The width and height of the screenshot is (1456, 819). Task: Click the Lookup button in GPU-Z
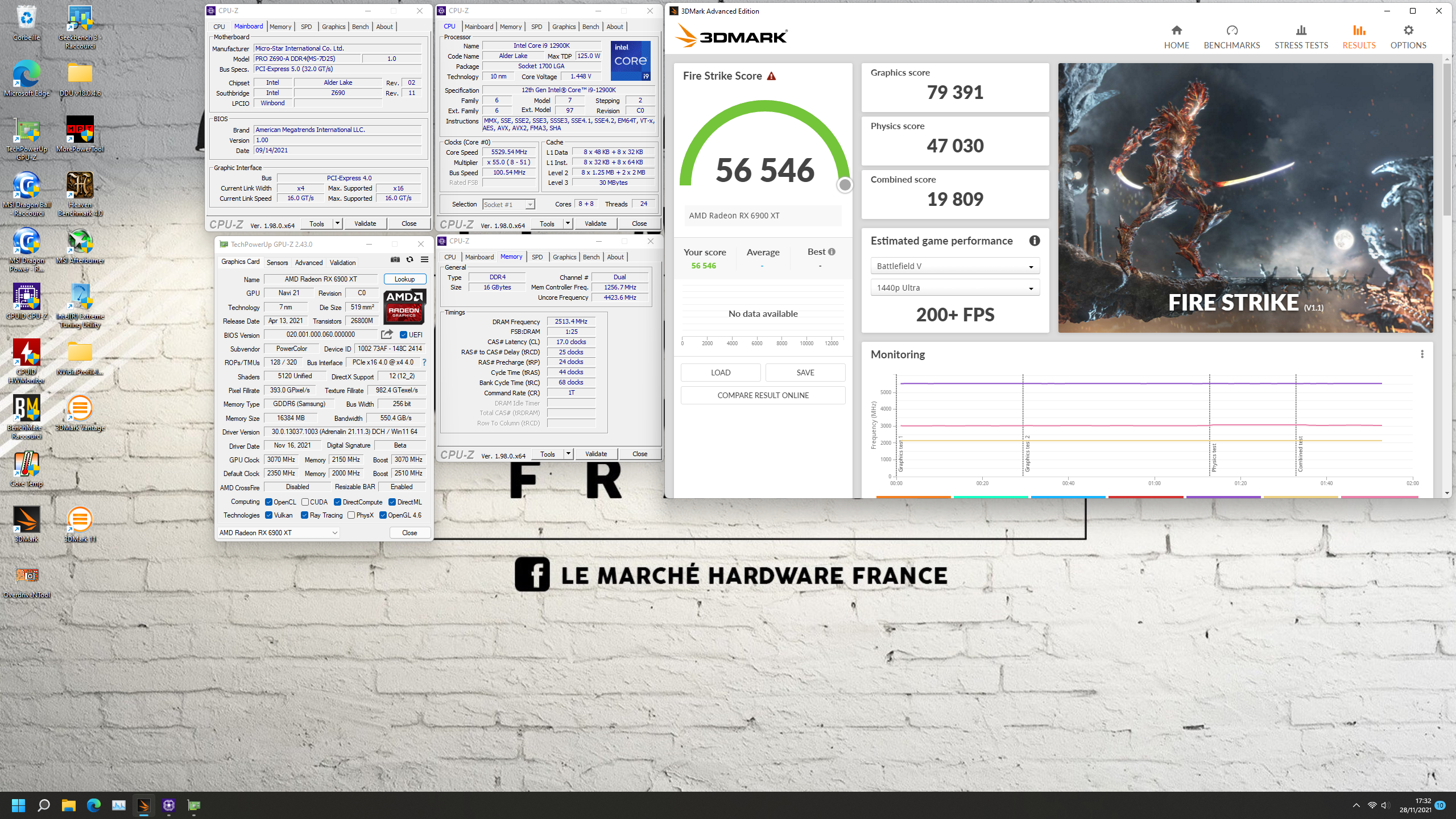click(x=404, y=279)
